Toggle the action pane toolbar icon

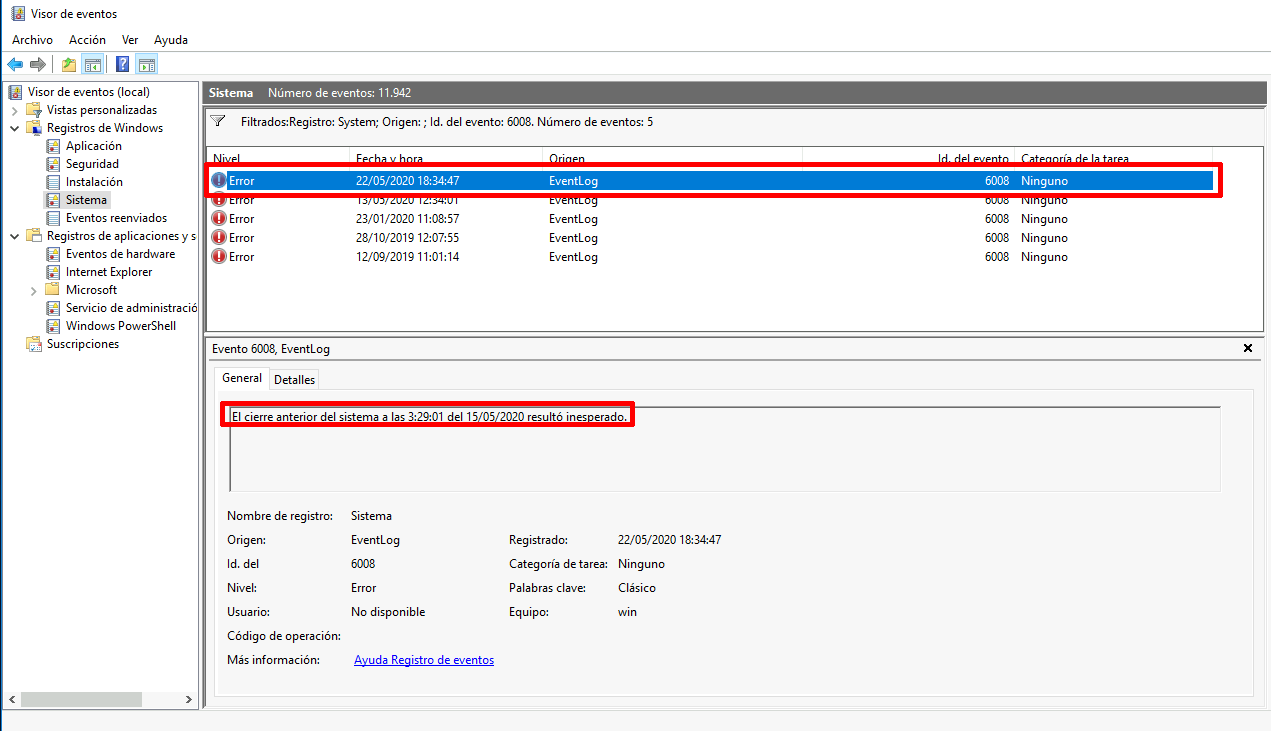point(147,65)
